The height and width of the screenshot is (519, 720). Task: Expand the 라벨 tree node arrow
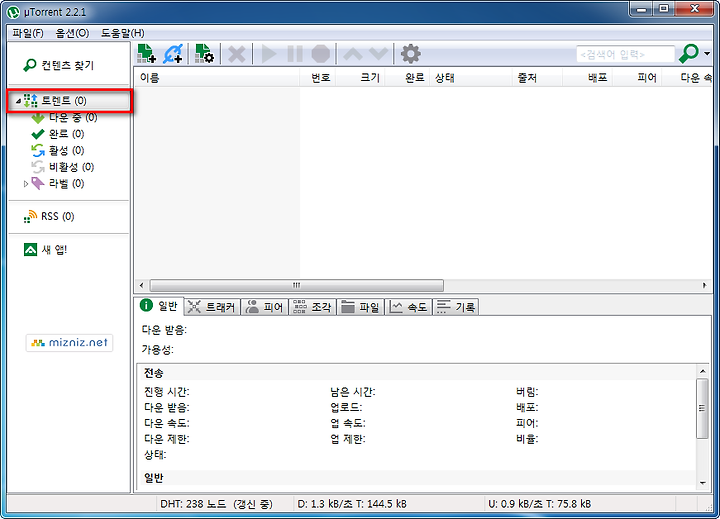click(26, 184)
